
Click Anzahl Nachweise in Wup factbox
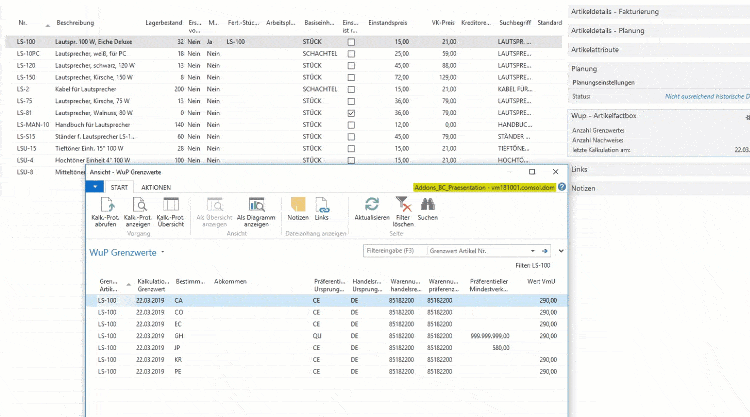tap(597, 141)
